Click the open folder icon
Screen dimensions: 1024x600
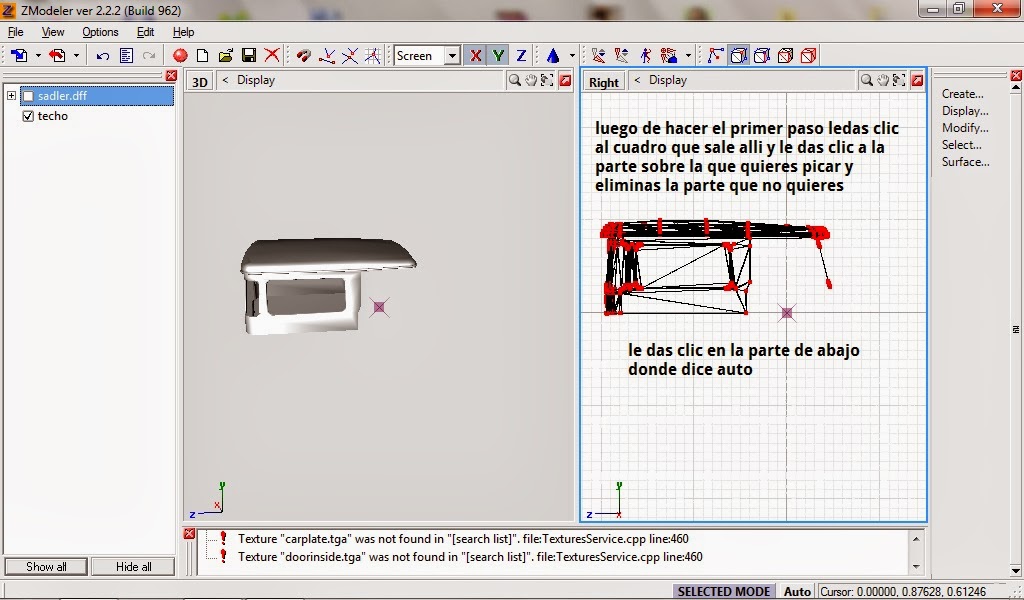click(x=226, y=55)
